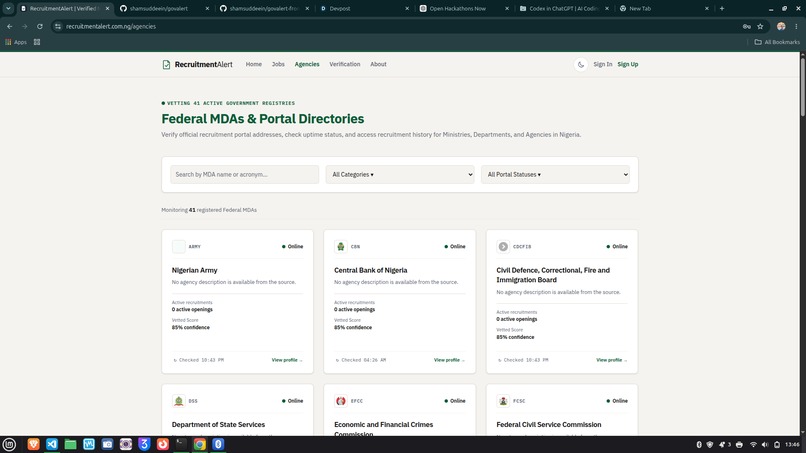Focus the Search by MDA name field

click(245, 174)
